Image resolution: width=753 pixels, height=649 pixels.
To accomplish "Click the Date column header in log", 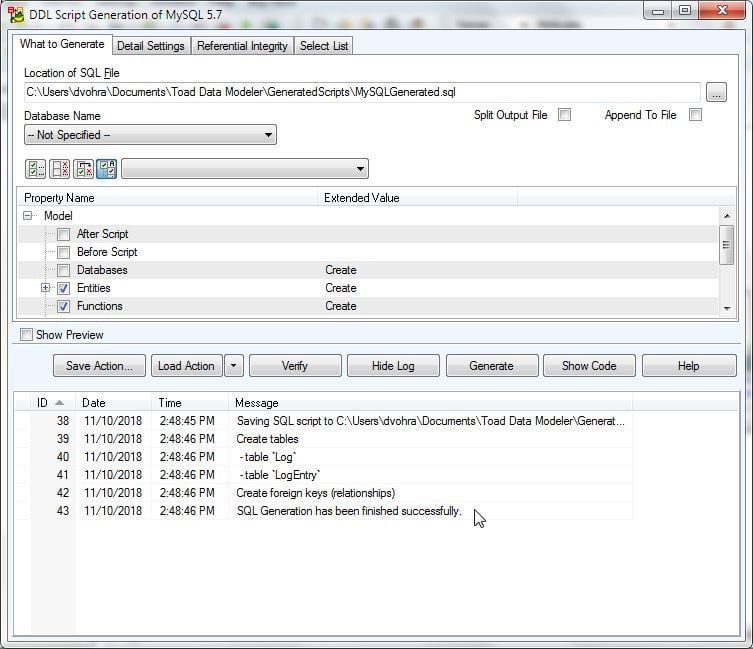I will pos(113,403).
